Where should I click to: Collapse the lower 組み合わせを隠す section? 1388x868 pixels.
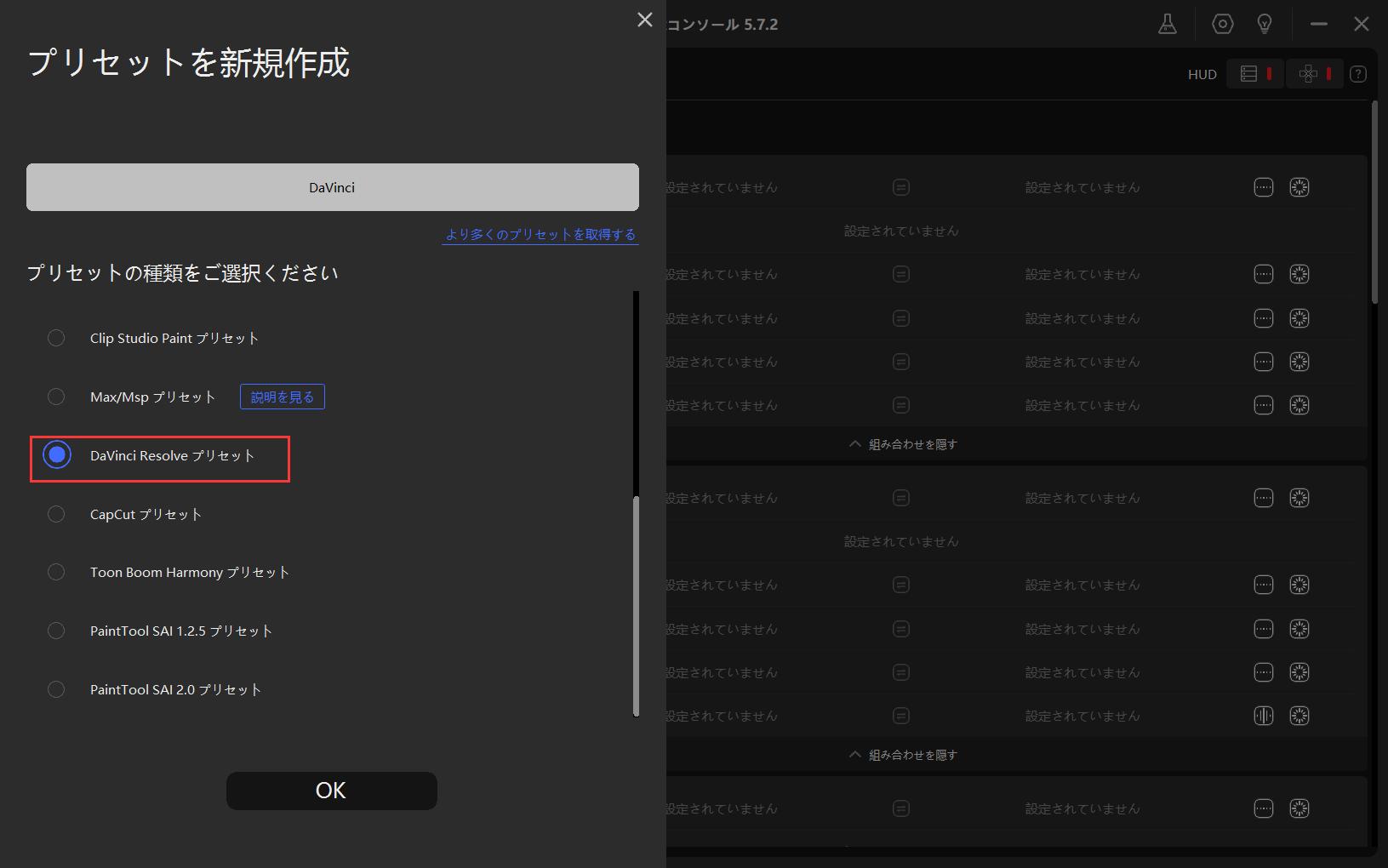(x=903, y=755)
